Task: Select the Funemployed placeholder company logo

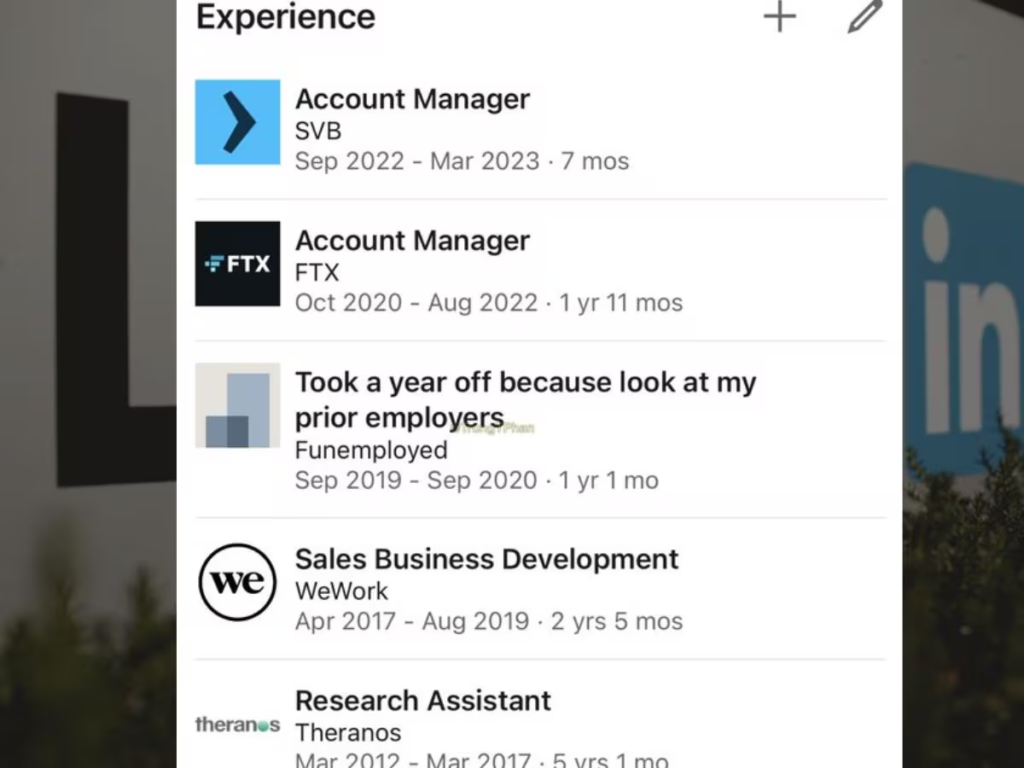Action: click(237, 405)
